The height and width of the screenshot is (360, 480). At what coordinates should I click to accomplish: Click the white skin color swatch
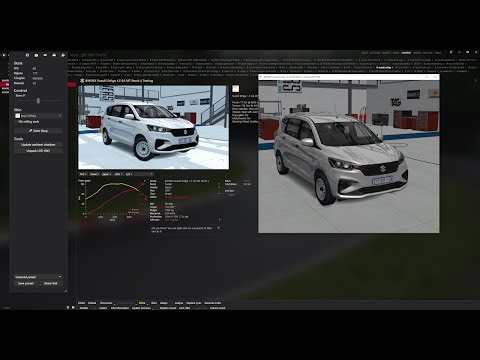tap(18, 116)
